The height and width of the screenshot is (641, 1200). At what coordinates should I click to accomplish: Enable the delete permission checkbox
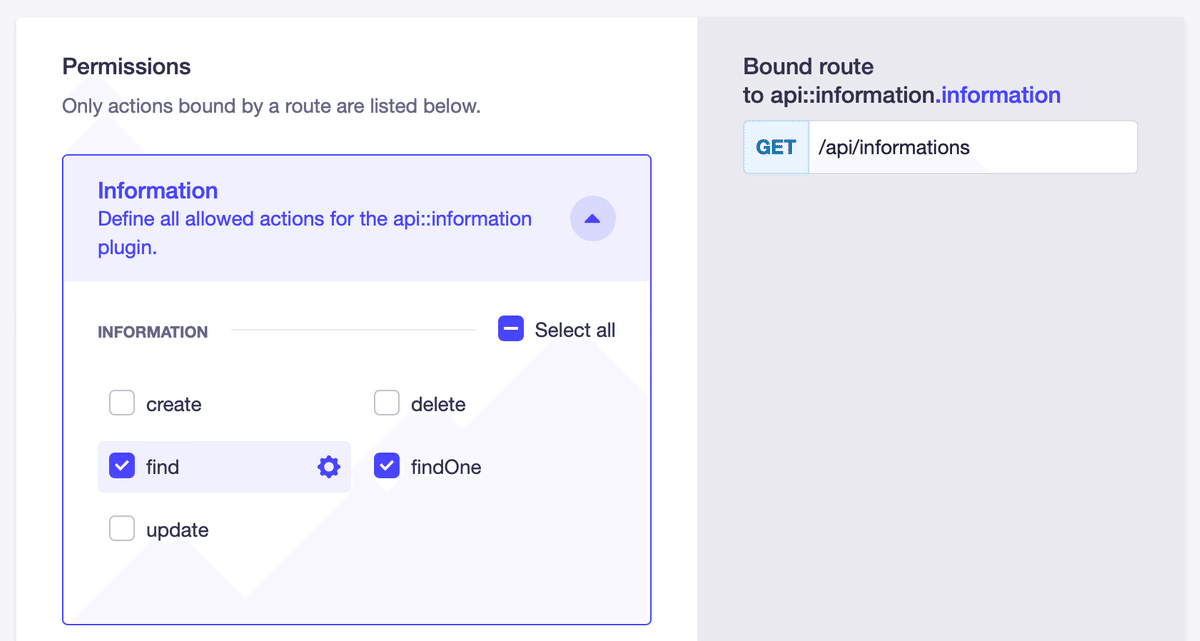pos(387,403)
